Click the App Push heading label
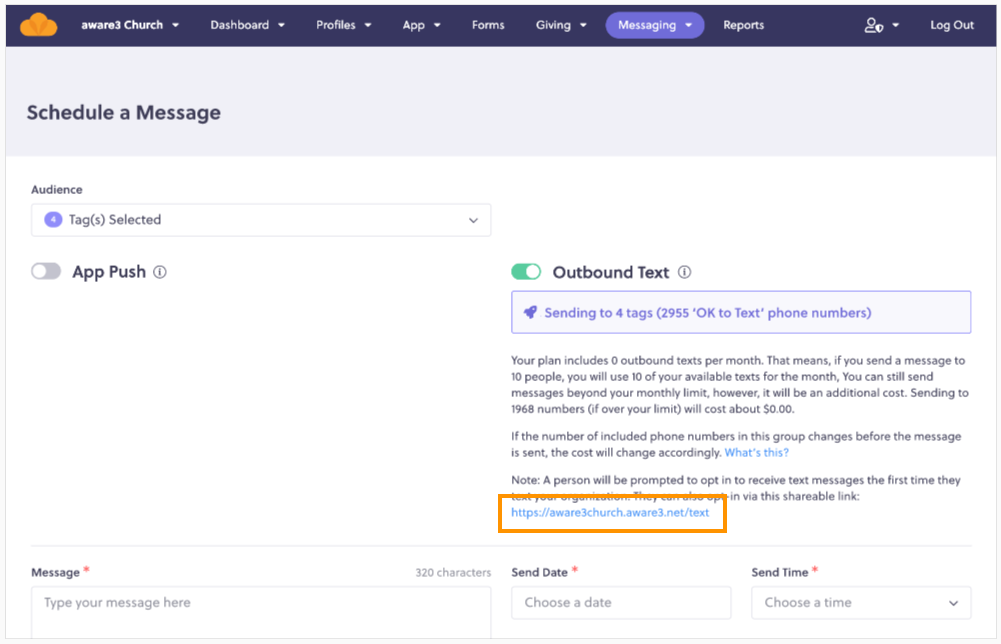The width and height of the screenshot is (1001, 644). (109, 272)
